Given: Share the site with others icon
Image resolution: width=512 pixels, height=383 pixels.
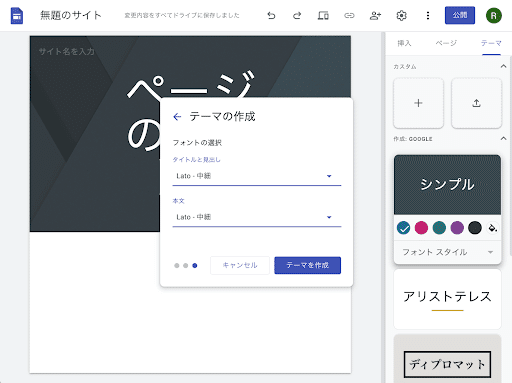Looking at the screenshot, I should (x=375, y=16).
